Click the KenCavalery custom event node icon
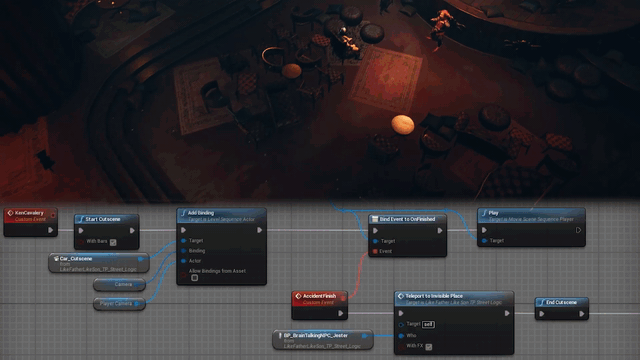This screenshot has width=640, height=360. (11, 213)
